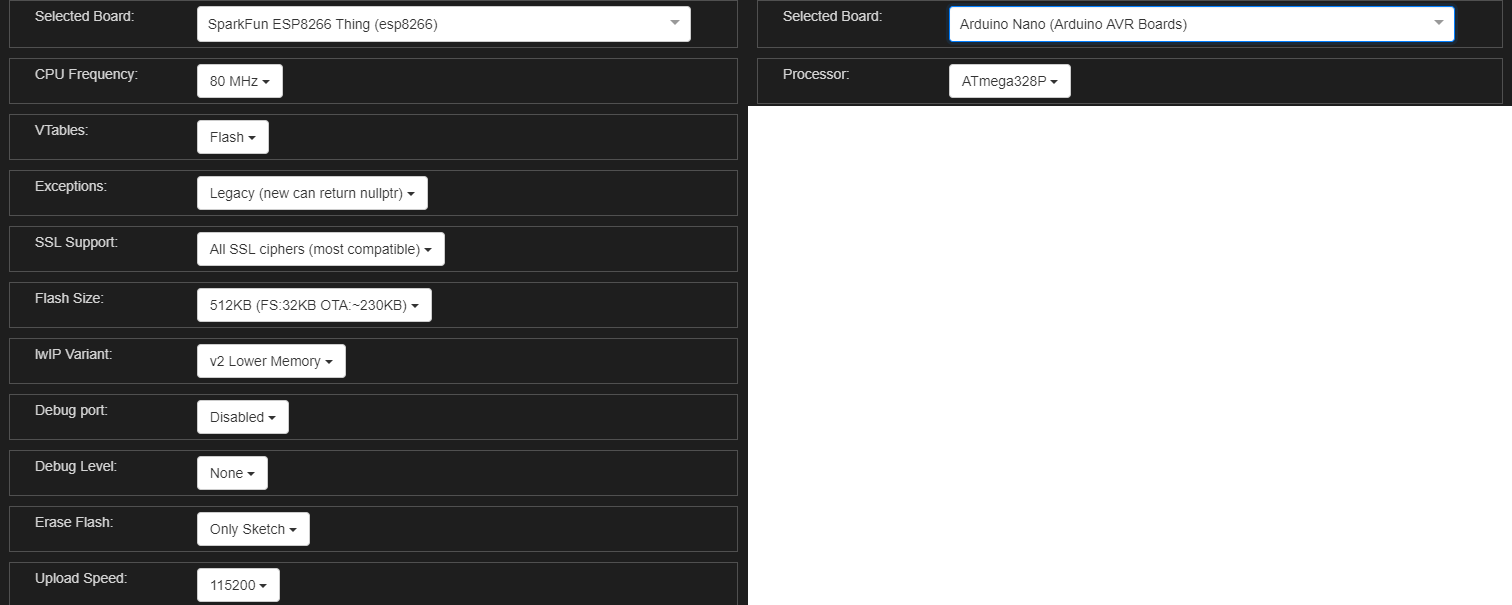Open the Debug port Disabled dropdown
Viewport: 1512px width, 605px height.
(x=243, y=417)
